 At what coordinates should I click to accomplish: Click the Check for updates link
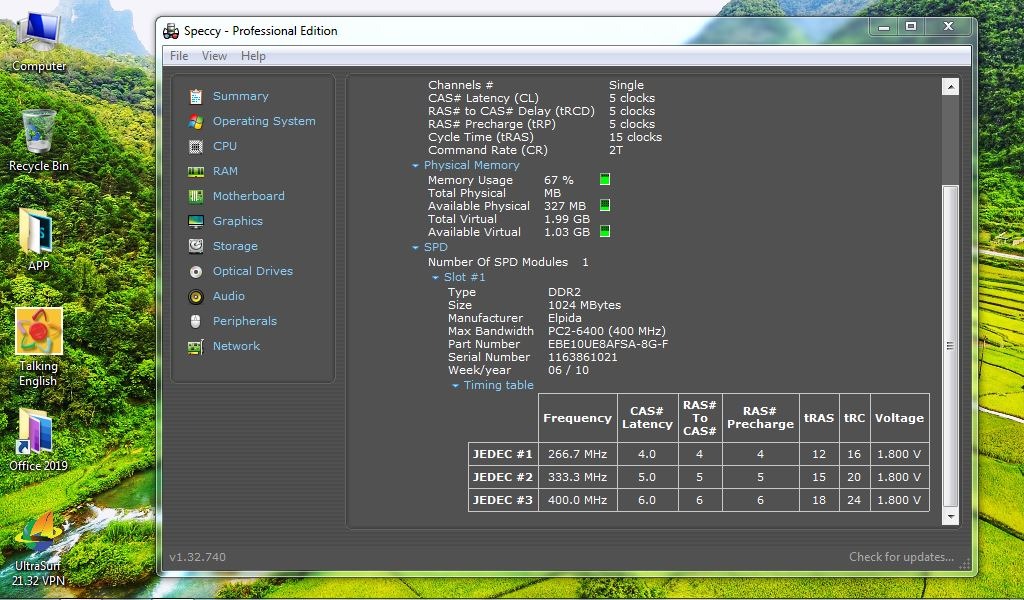point(901,557)
